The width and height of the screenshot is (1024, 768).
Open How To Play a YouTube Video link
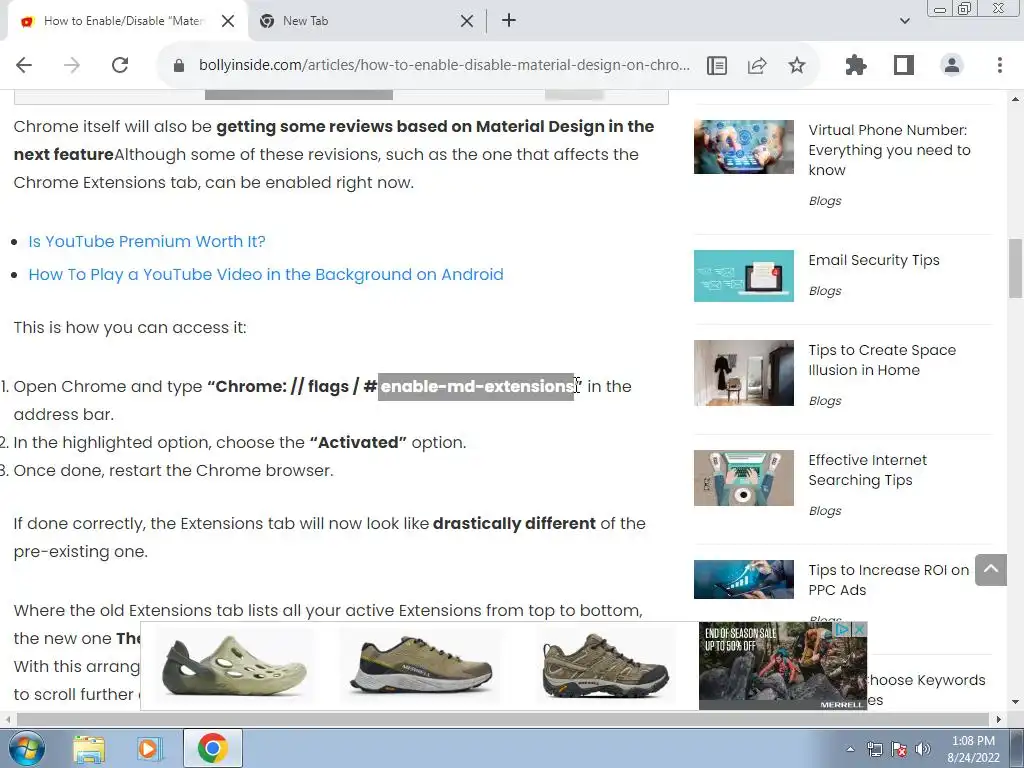click(x=266, y=274)
